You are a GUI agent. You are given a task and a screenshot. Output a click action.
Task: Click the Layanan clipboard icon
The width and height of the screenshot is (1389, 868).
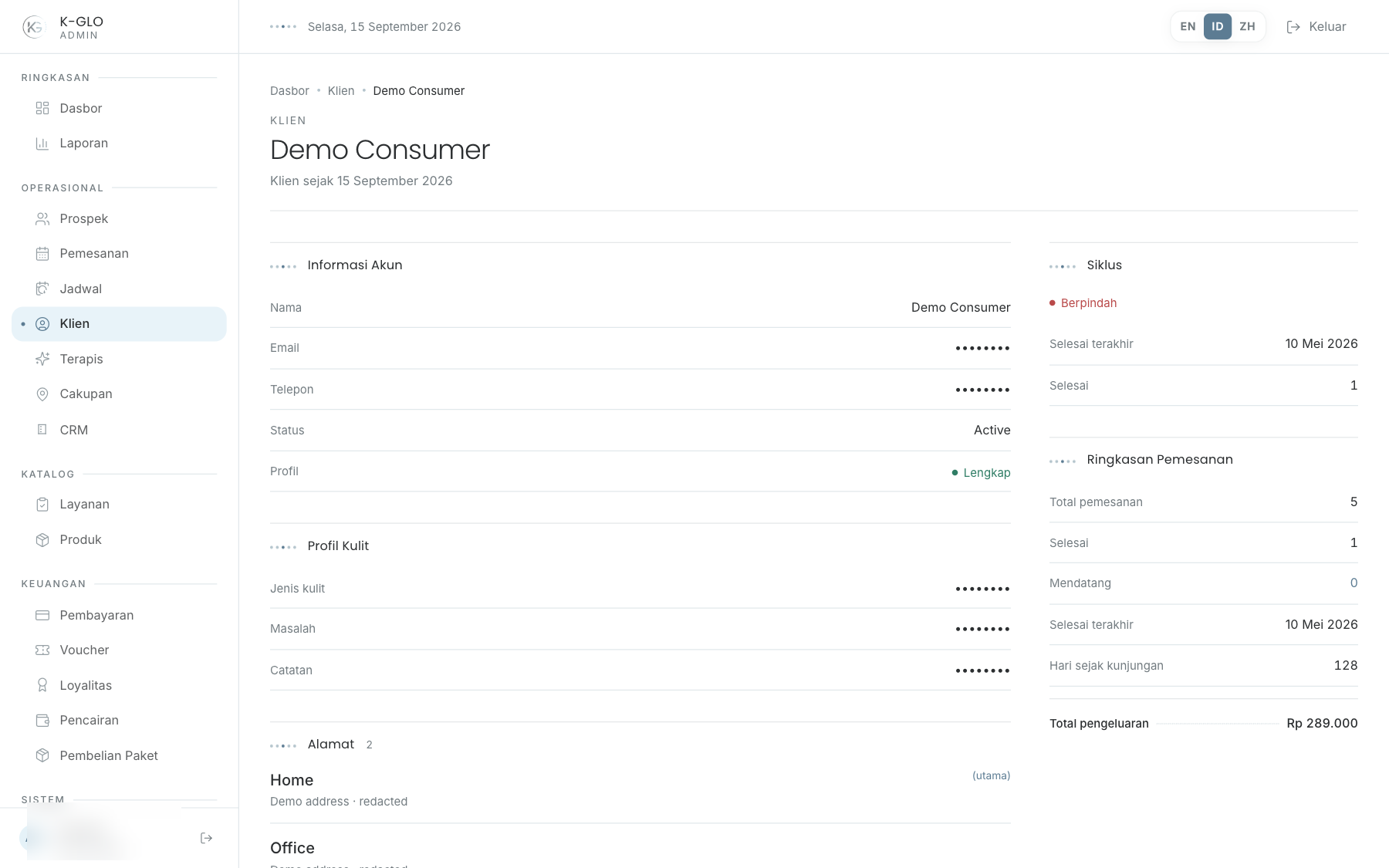pyautogui.click(x=42, y=505)
